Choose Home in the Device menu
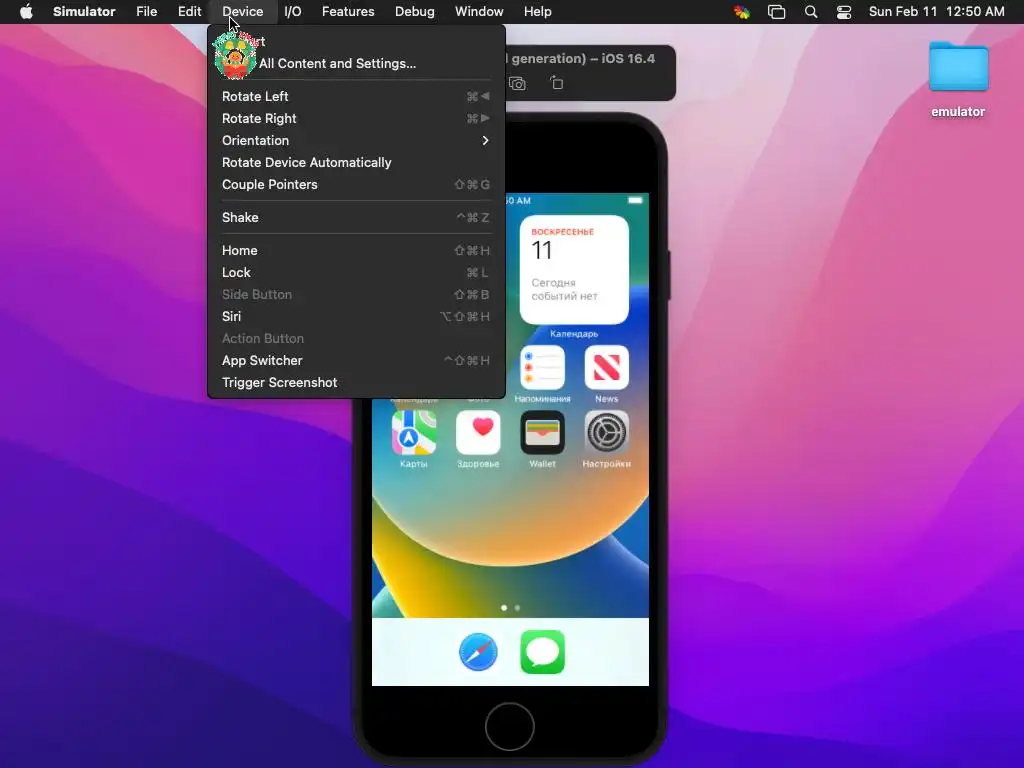This screenshot has width=1024, height=768. pos(357,251)
